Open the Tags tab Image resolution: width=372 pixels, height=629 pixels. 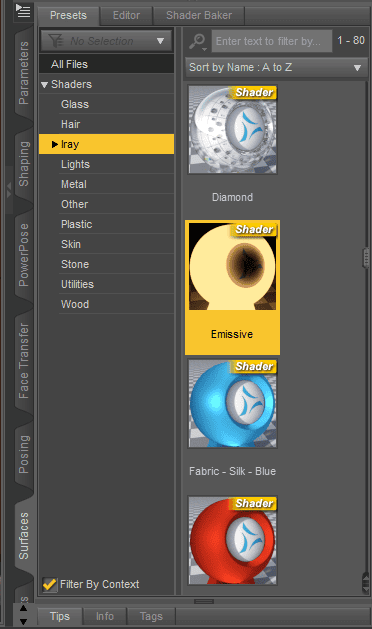151,616
